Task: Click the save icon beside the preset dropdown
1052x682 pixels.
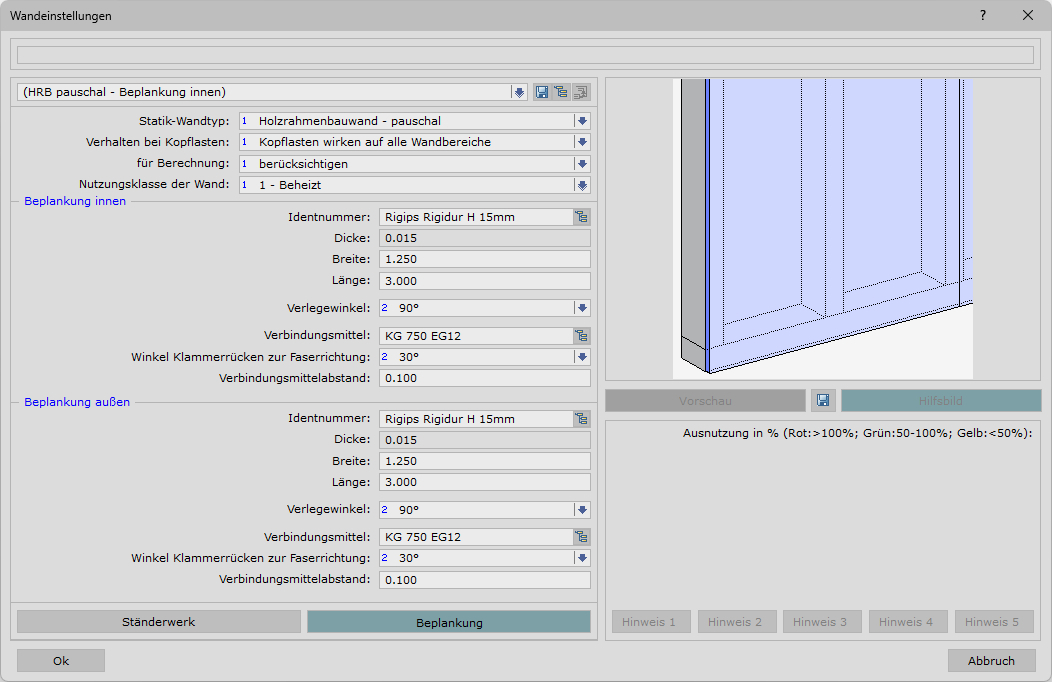Action: (x=542, y=92)
